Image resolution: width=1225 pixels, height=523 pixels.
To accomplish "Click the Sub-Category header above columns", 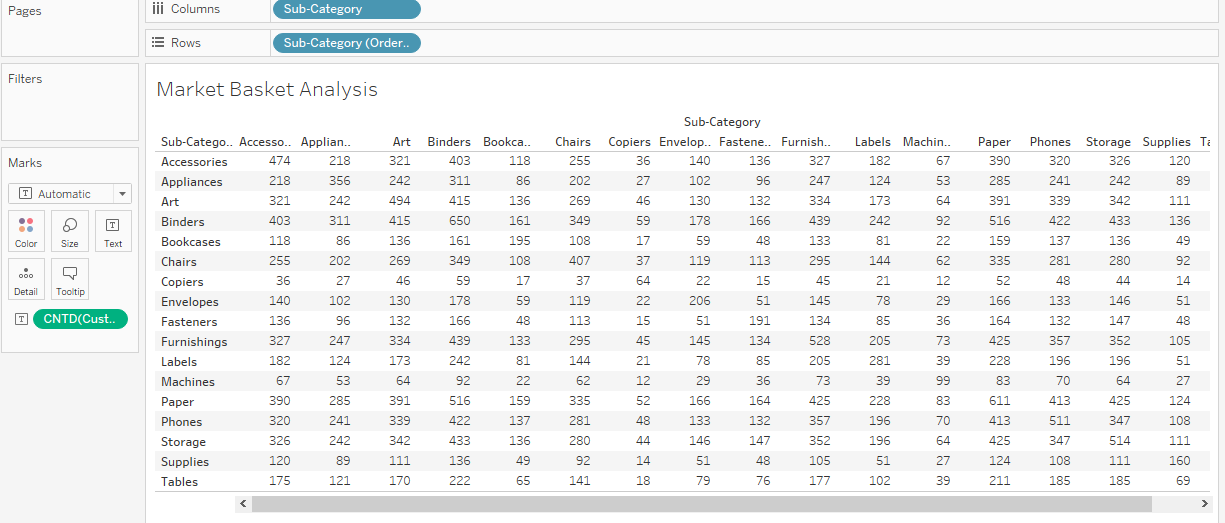I will click(722, 122).
